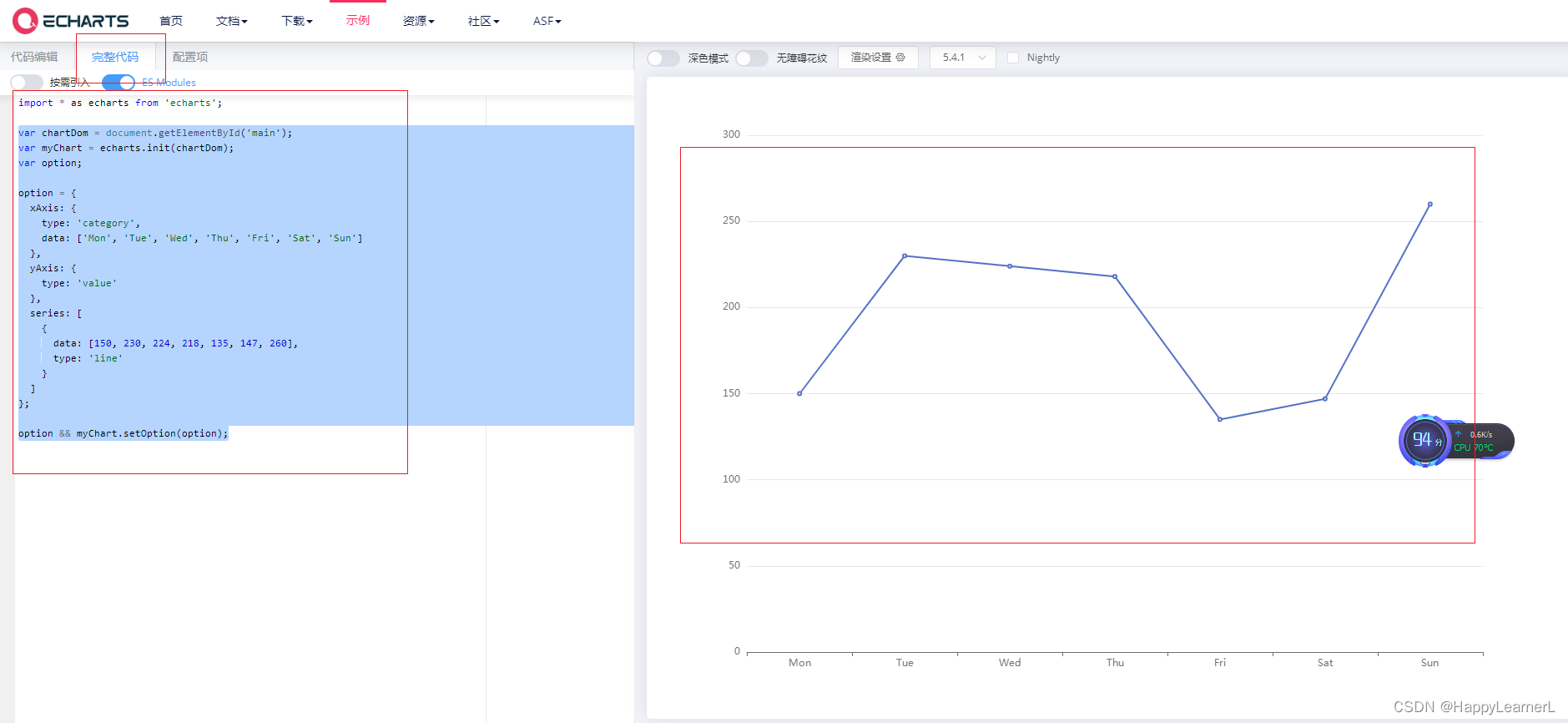Viewport: 1568px width, 723px height.
Task: Click the Sun data point on chart
Action: [1430, 204]
